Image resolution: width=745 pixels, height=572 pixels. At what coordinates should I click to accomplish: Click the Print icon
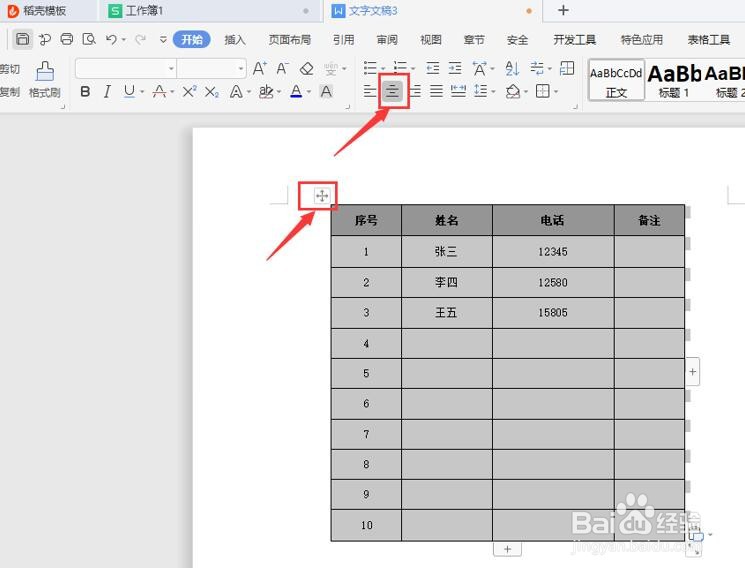(x=67, y=39)
